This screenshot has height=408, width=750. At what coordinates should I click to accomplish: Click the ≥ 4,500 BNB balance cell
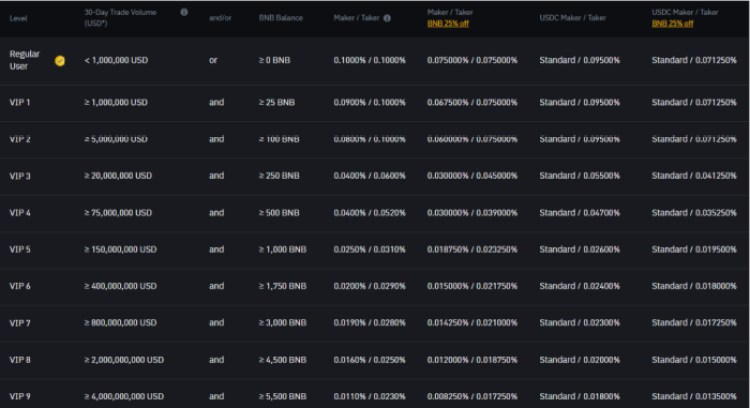(x=283, y=360)
